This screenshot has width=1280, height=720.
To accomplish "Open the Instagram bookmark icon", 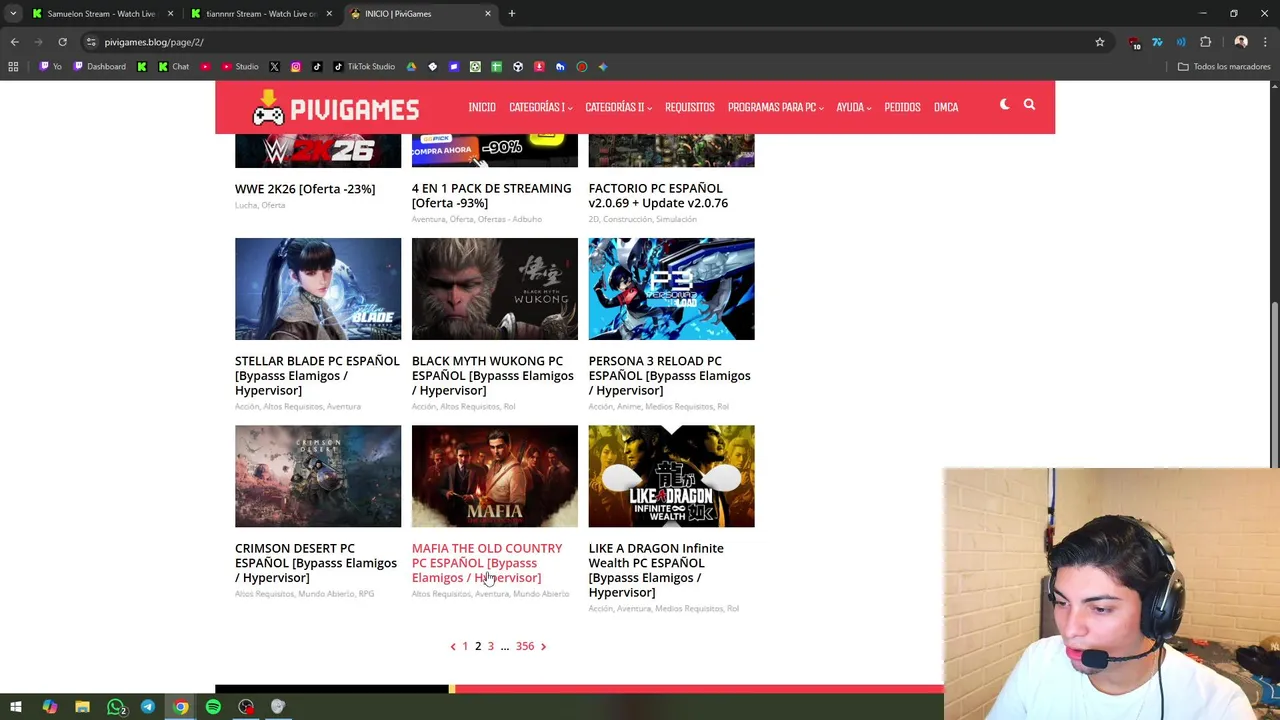I will (296, 67).
